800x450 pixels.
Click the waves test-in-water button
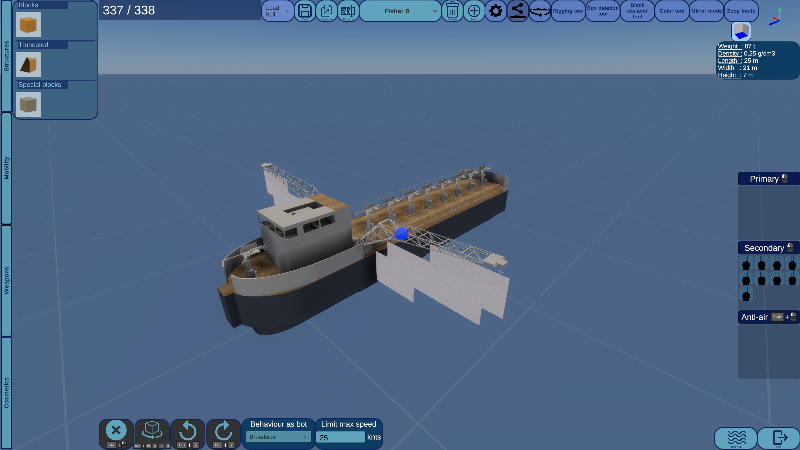pyautogui.click(x=736, y=438)
